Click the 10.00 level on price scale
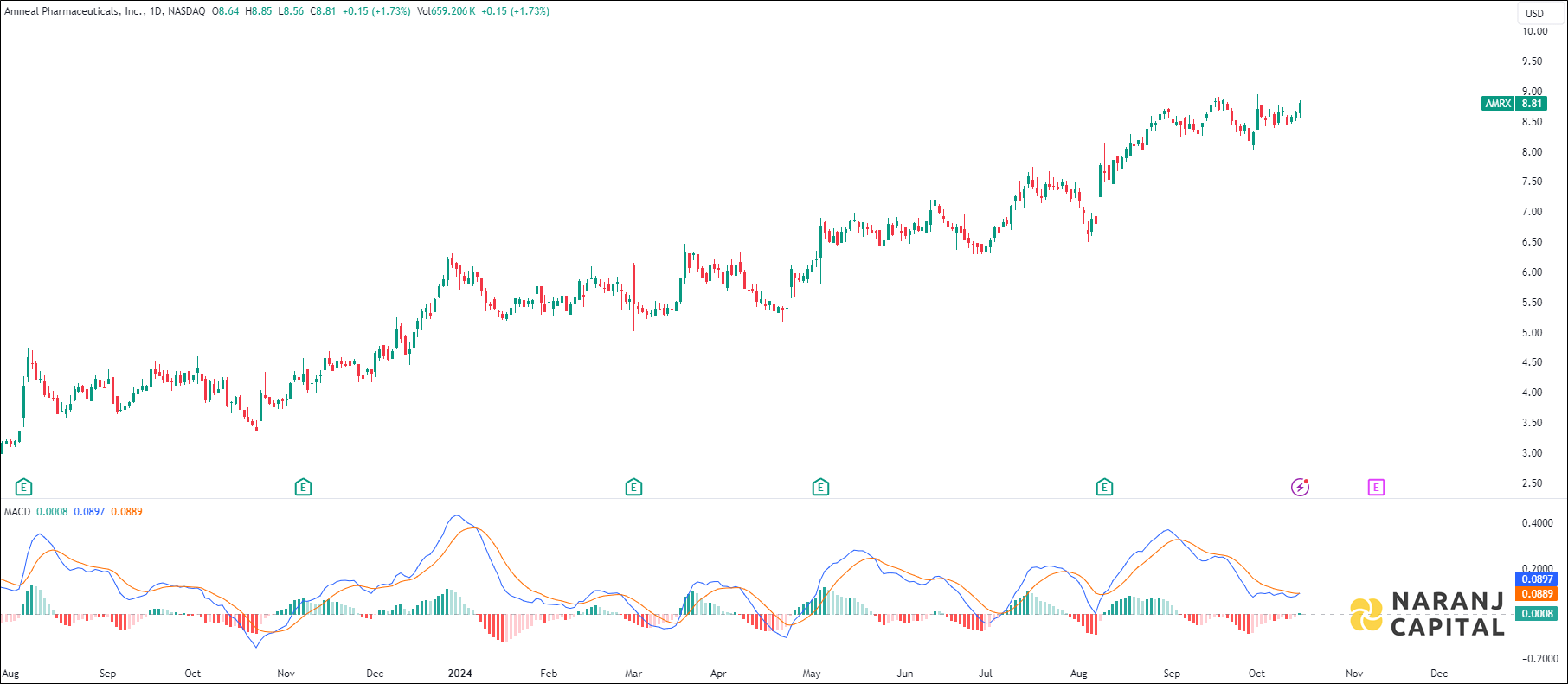The image size is (1568, 684). click(1534, 31)
